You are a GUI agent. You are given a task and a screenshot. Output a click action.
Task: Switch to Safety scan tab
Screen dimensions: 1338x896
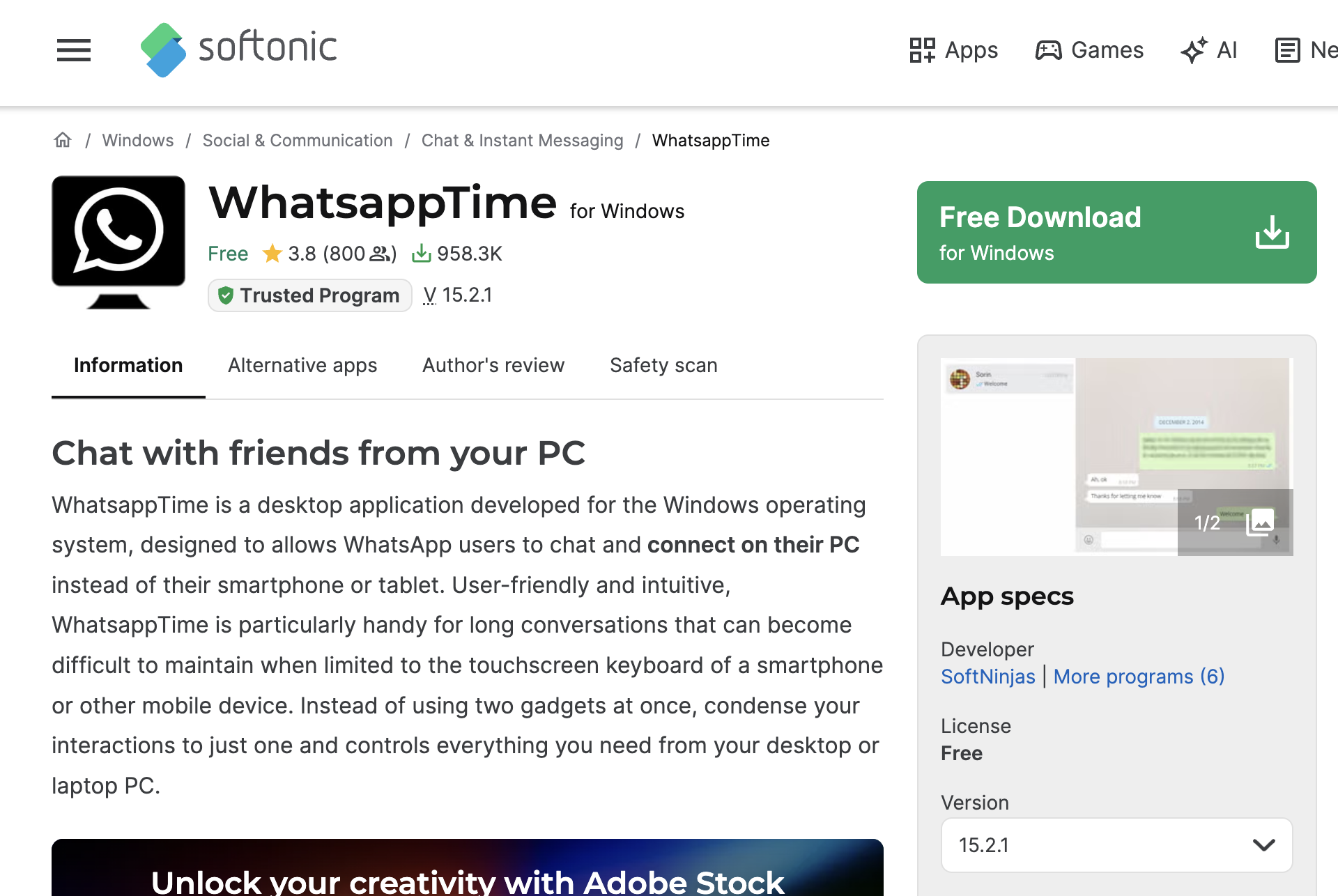[x=663, y=365]
